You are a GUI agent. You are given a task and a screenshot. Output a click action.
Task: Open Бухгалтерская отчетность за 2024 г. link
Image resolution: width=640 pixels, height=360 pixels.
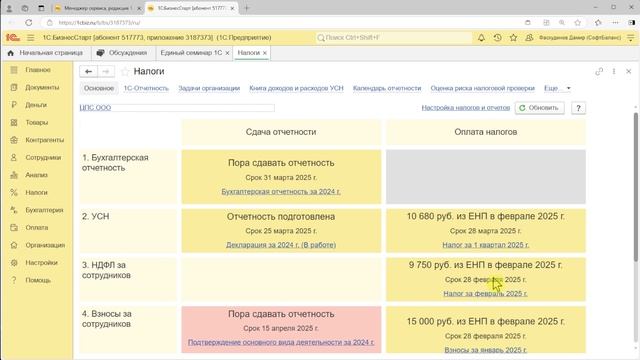click(281, 191)
